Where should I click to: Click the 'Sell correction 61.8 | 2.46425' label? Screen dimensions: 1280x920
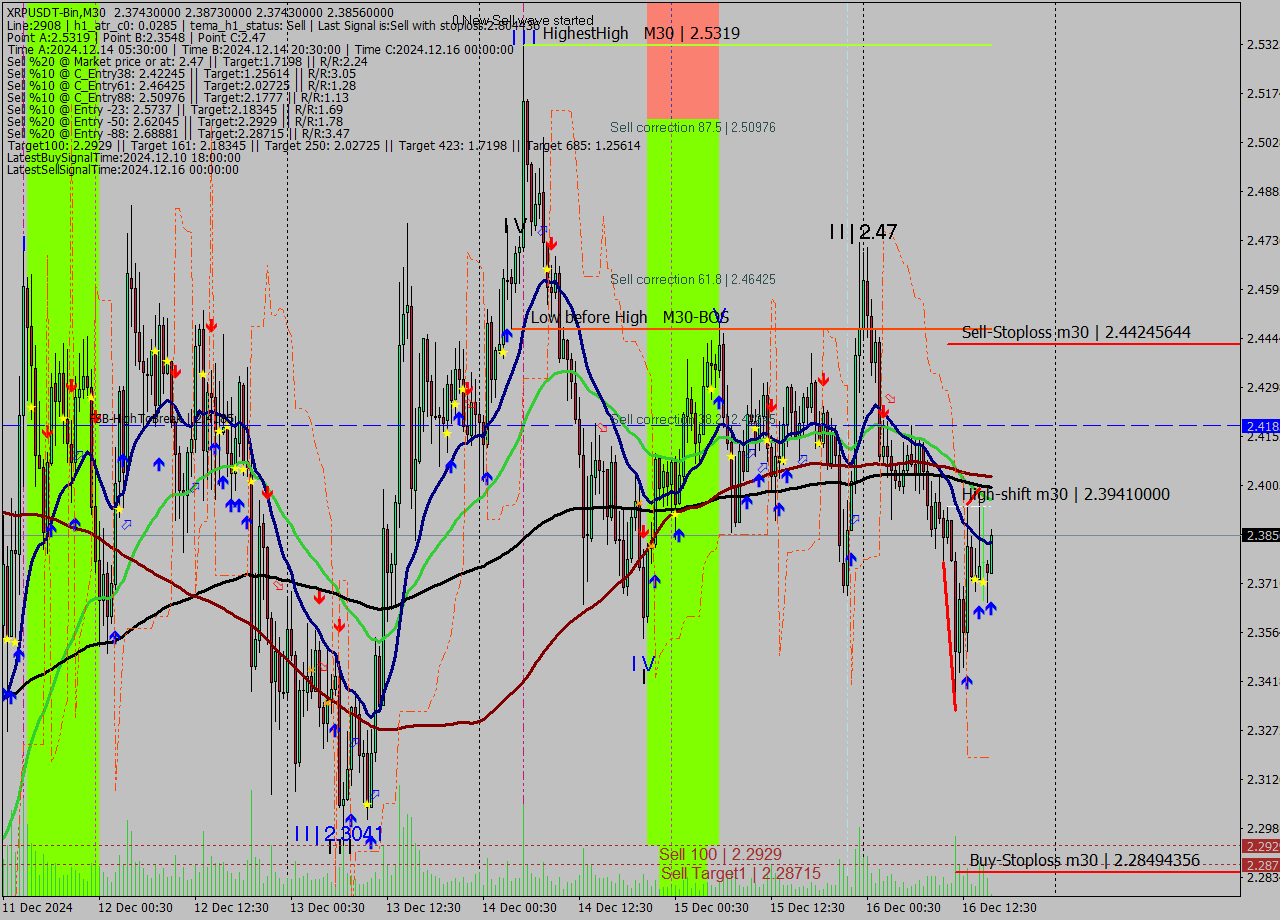[x=693, y=279]
